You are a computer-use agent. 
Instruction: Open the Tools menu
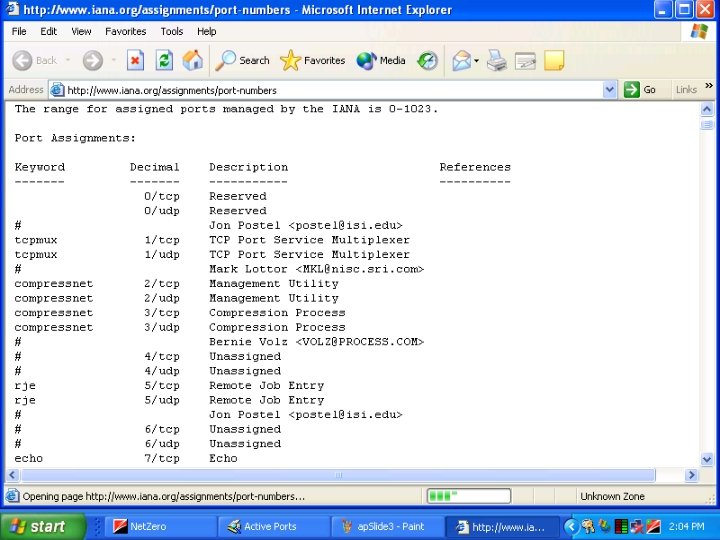[x=172, y=31]
